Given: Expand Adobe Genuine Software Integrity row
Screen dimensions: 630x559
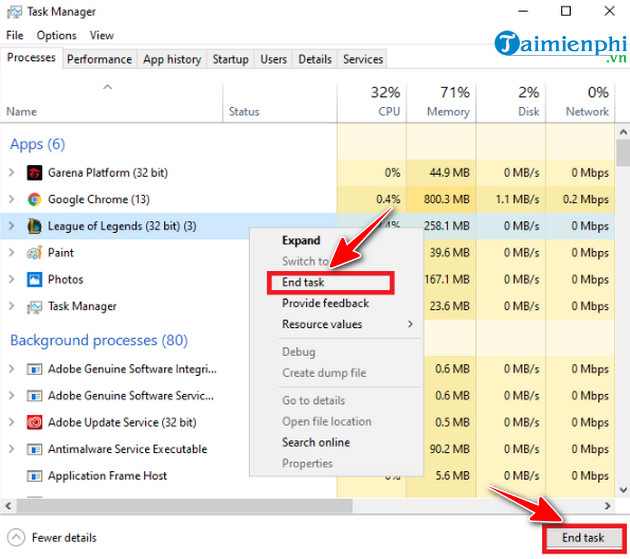Looking at the screenshot, I should click(12, 369).
